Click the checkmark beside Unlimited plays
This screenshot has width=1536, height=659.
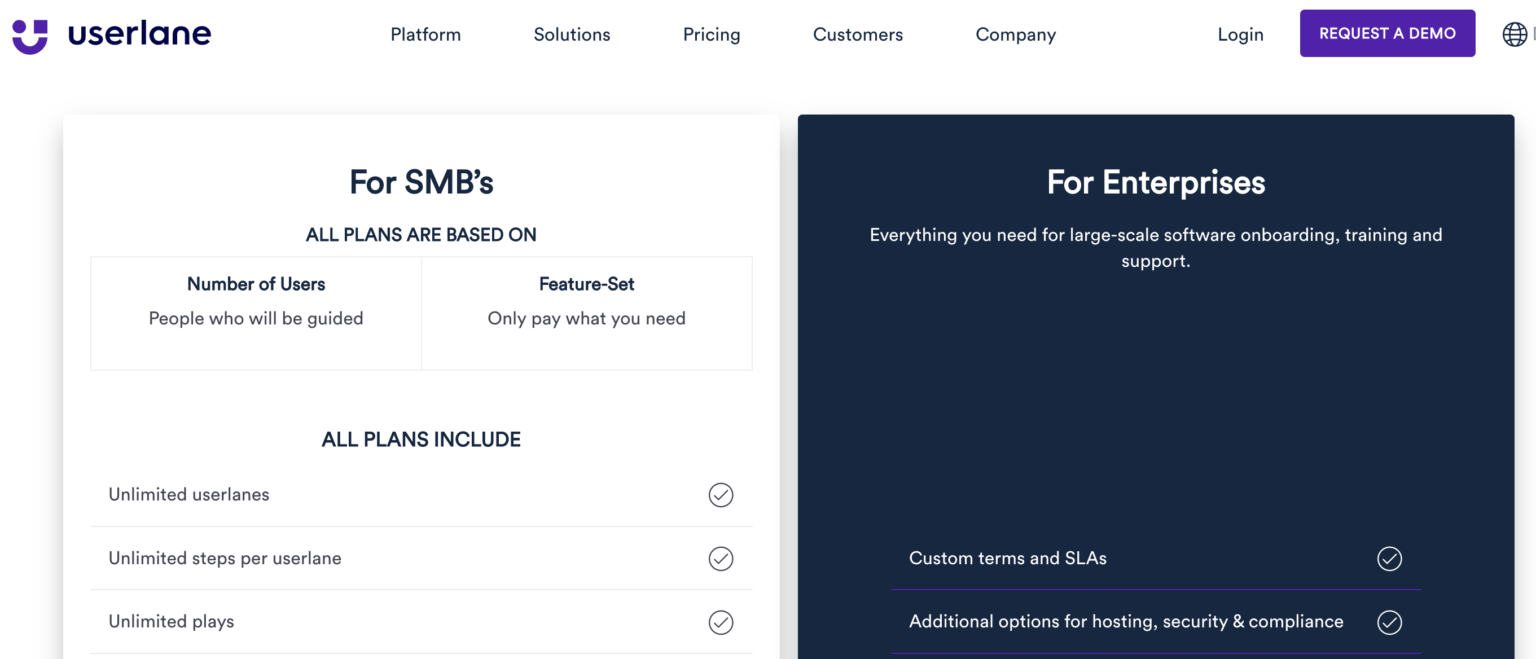pos(721,622)
